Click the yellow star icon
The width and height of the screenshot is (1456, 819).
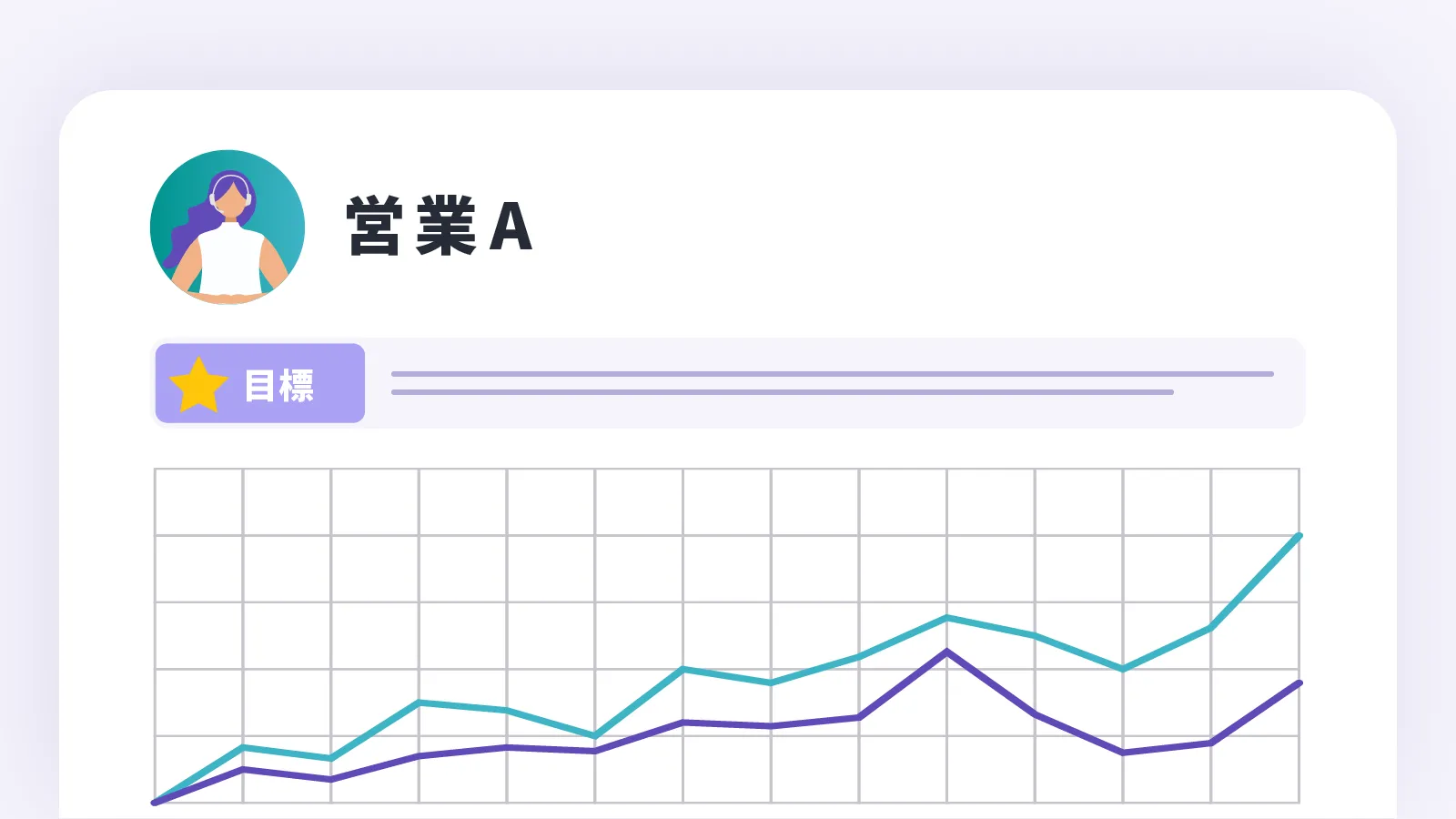[x=198, y=385]
